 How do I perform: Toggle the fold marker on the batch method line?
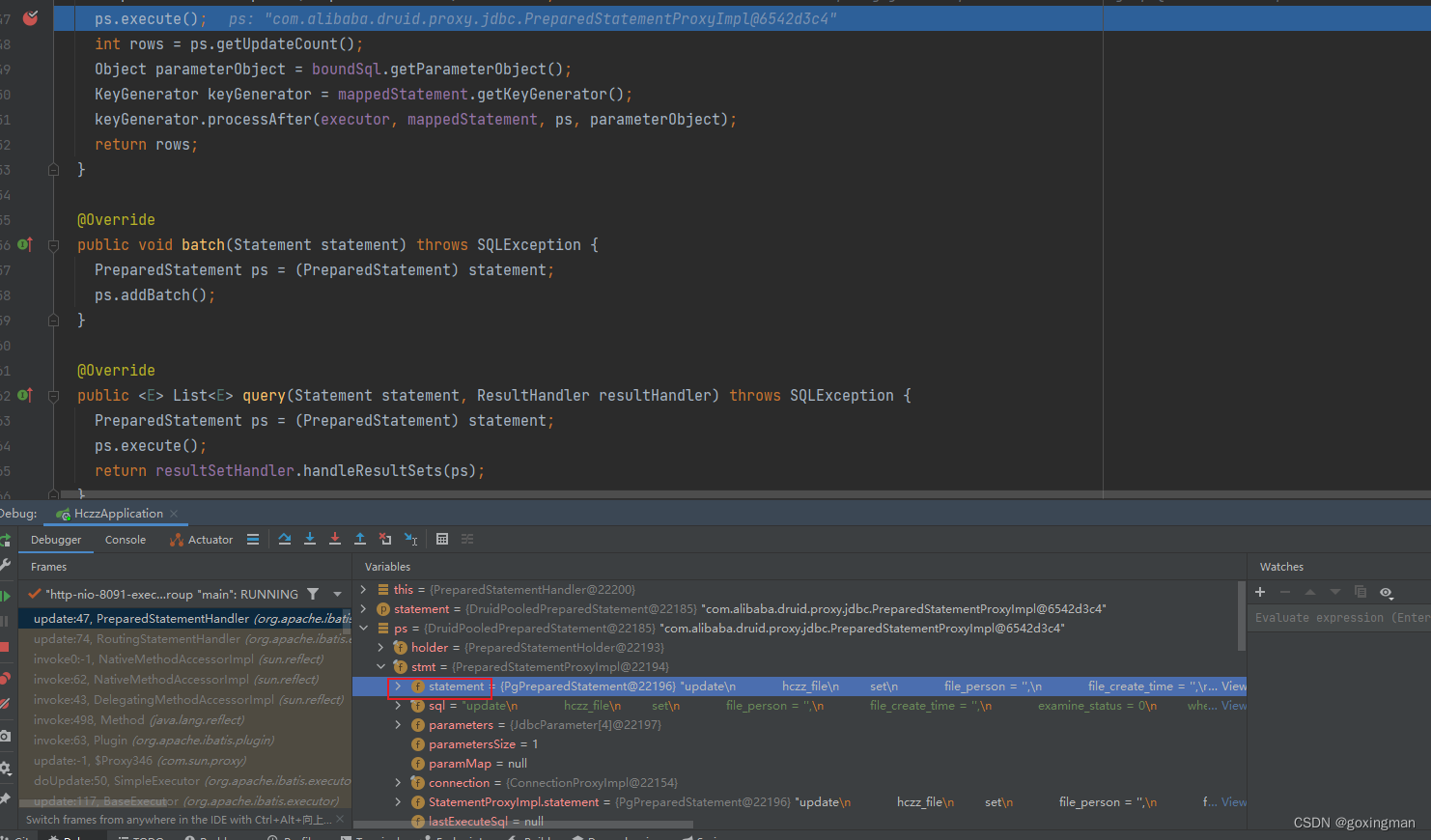point(54,245)
